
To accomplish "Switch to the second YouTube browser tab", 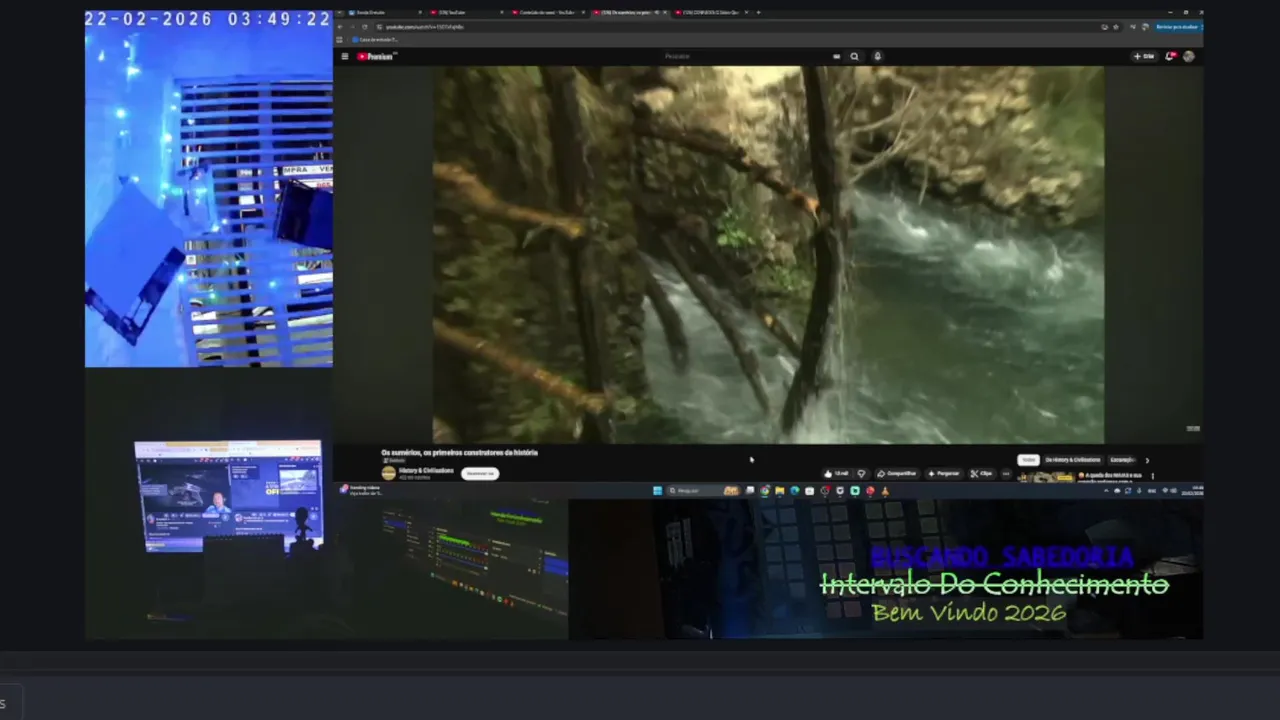I will (464, 12).
